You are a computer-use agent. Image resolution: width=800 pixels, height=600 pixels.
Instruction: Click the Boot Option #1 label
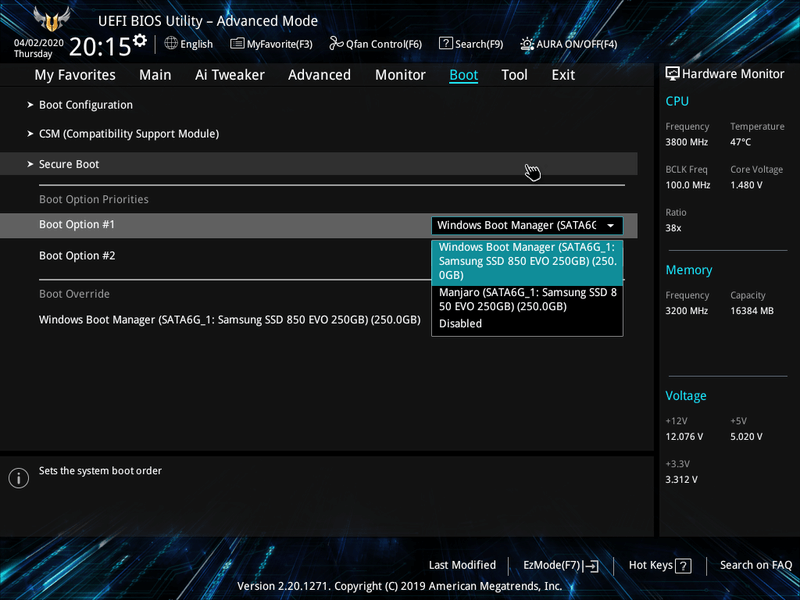pos(77,224)
